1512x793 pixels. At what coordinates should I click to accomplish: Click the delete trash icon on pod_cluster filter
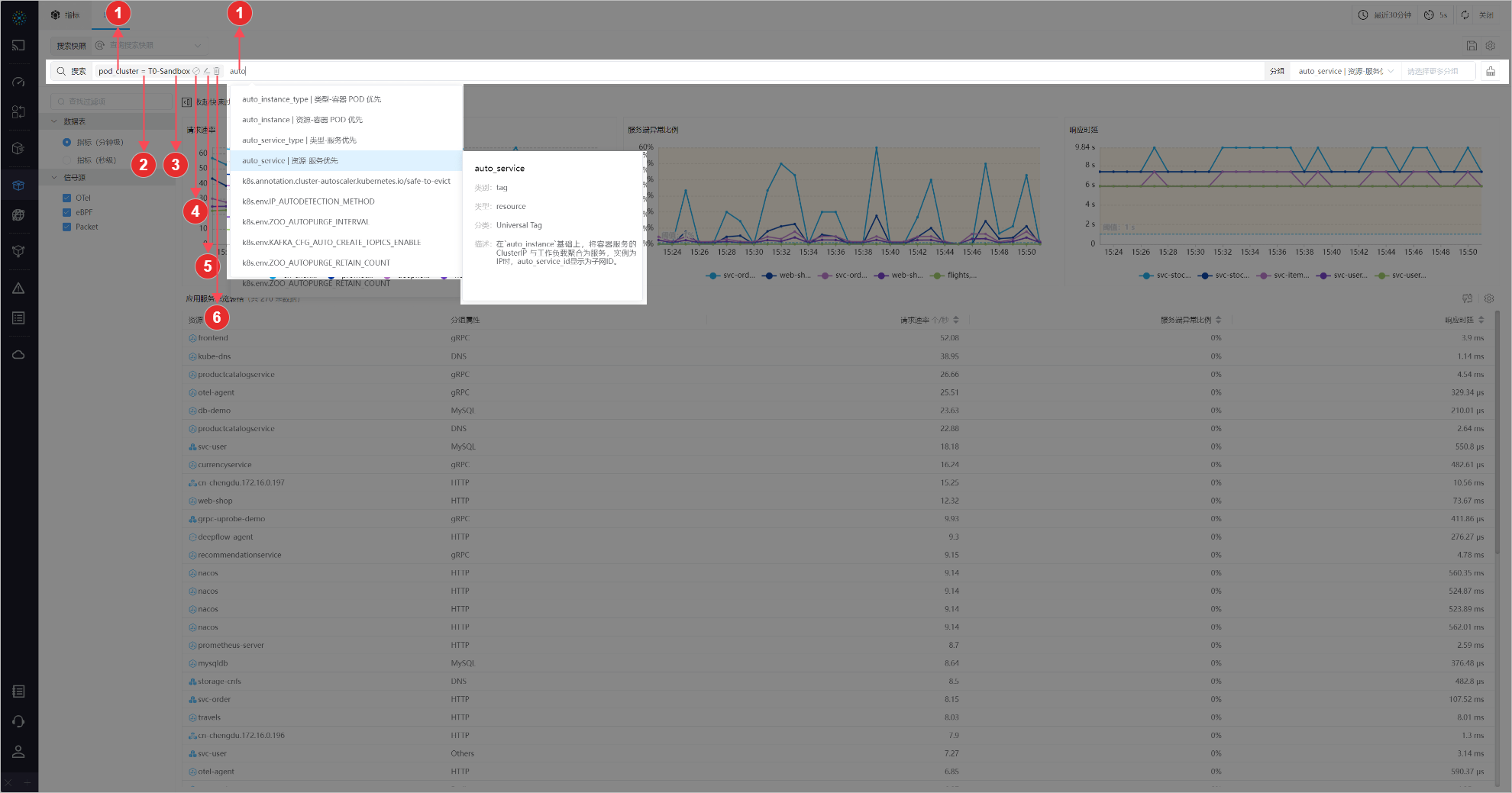click(217, 71)
